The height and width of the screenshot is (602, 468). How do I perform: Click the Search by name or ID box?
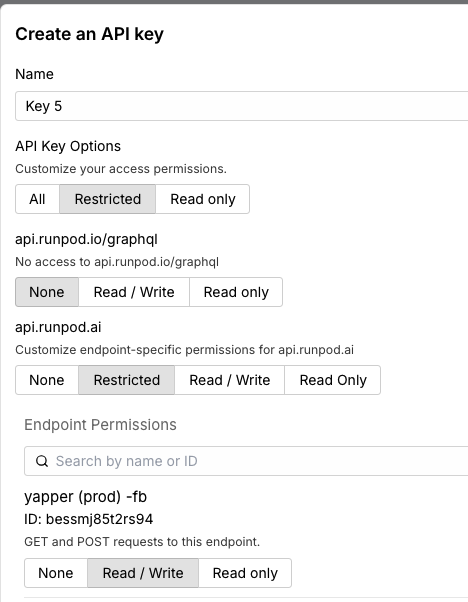click(246, 461)
